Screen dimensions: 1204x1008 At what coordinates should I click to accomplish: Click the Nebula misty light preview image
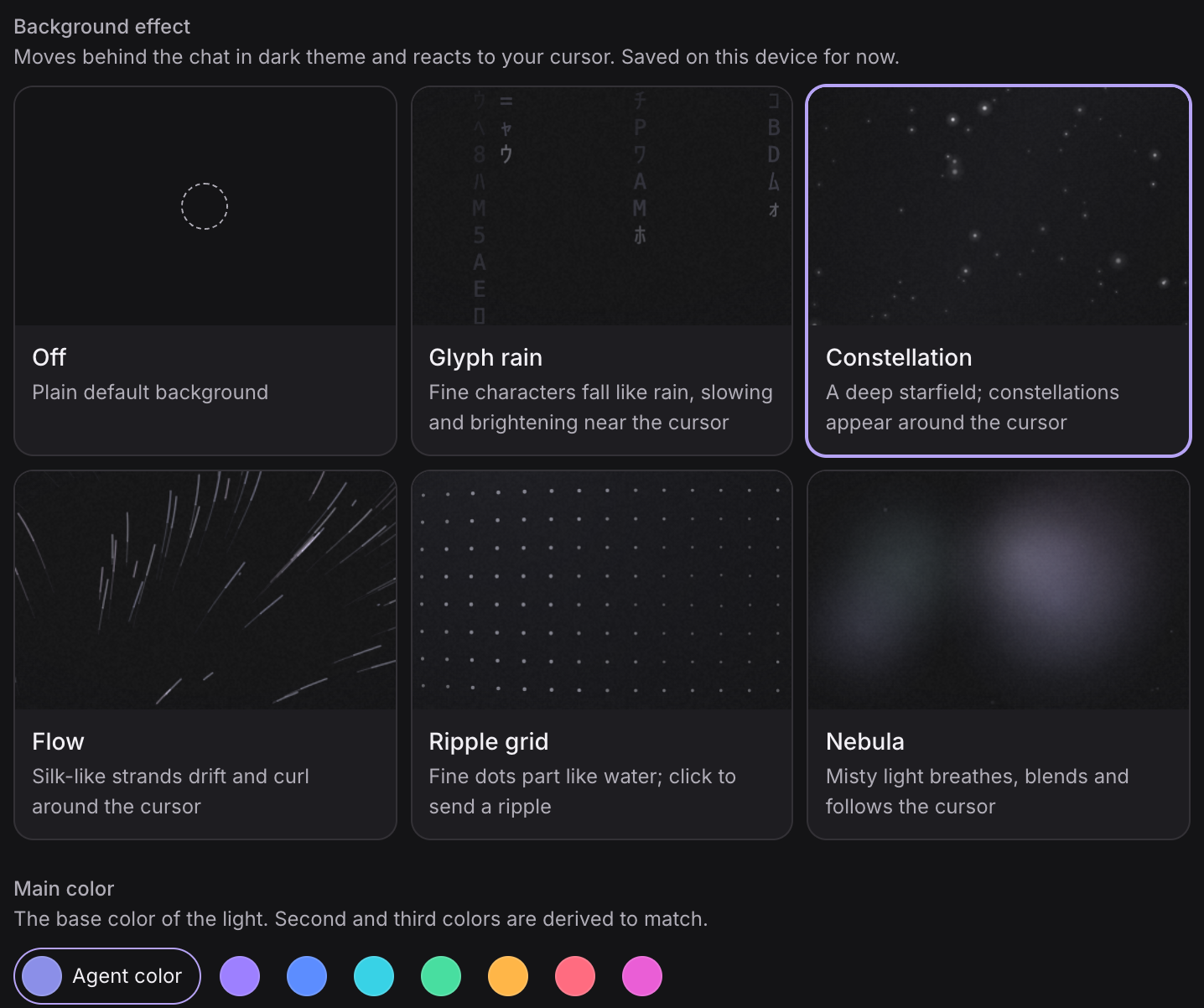[999, 590]
